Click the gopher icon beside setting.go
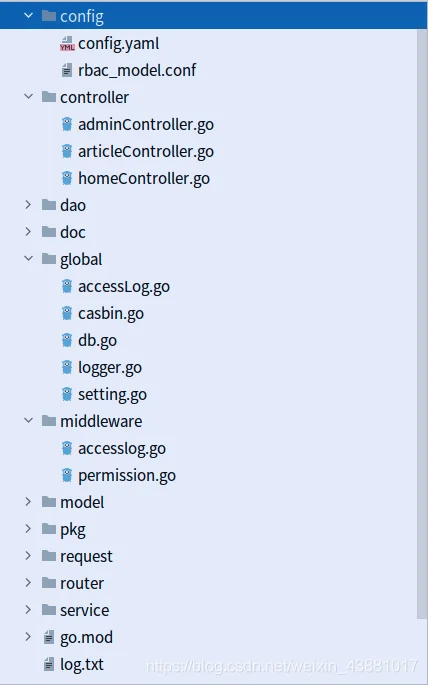Viewport: 428px width, 685px height. [x=67, y=394]
